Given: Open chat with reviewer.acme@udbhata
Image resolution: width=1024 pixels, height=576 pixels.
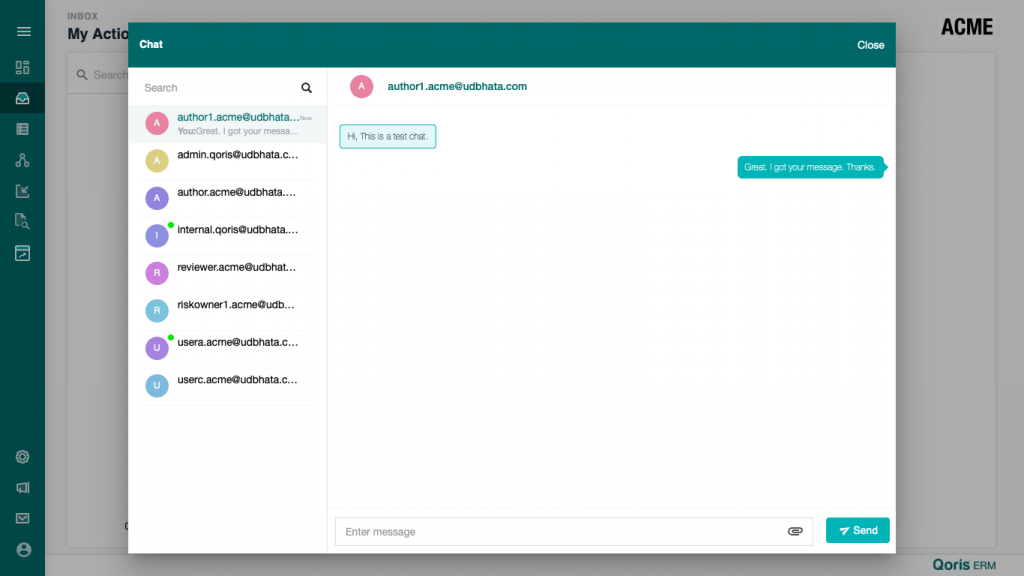Looking at the screenshot, I should tap(228, 273).
